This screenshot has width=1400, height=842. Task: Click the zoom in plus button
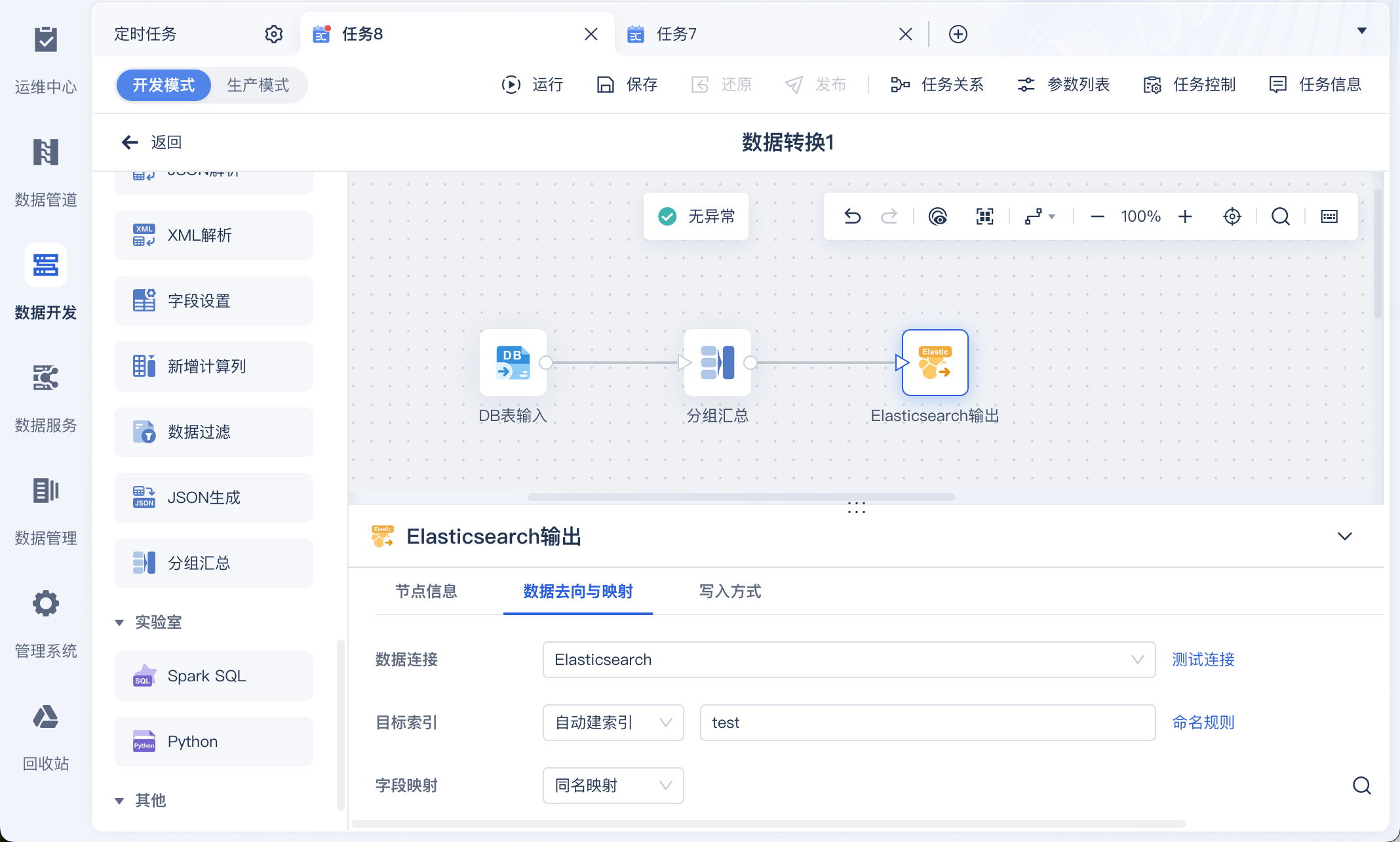click(x=1185, y=216)
